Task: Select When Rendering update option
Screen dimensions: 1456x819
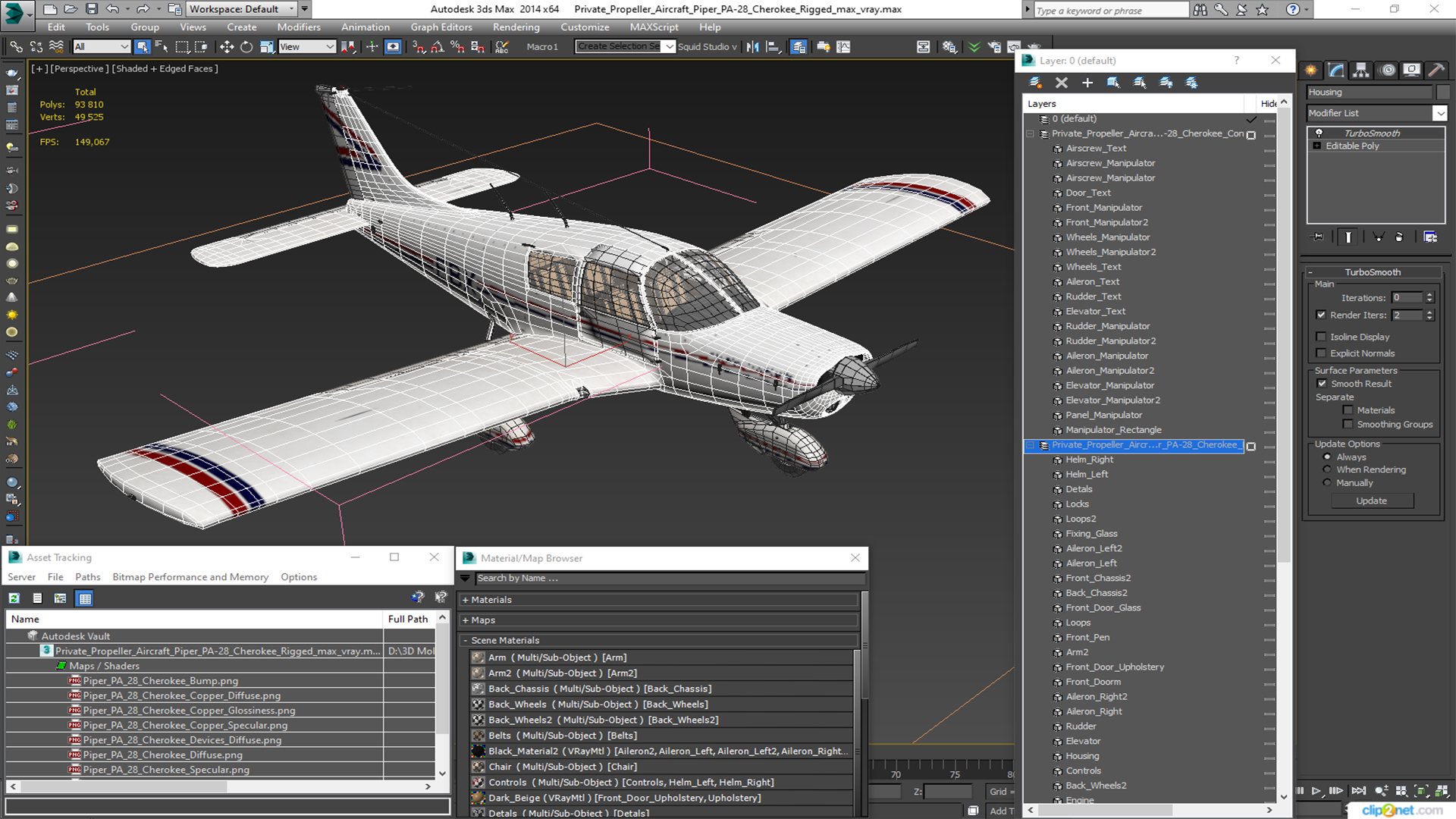Action: [x=1327, y=469]
